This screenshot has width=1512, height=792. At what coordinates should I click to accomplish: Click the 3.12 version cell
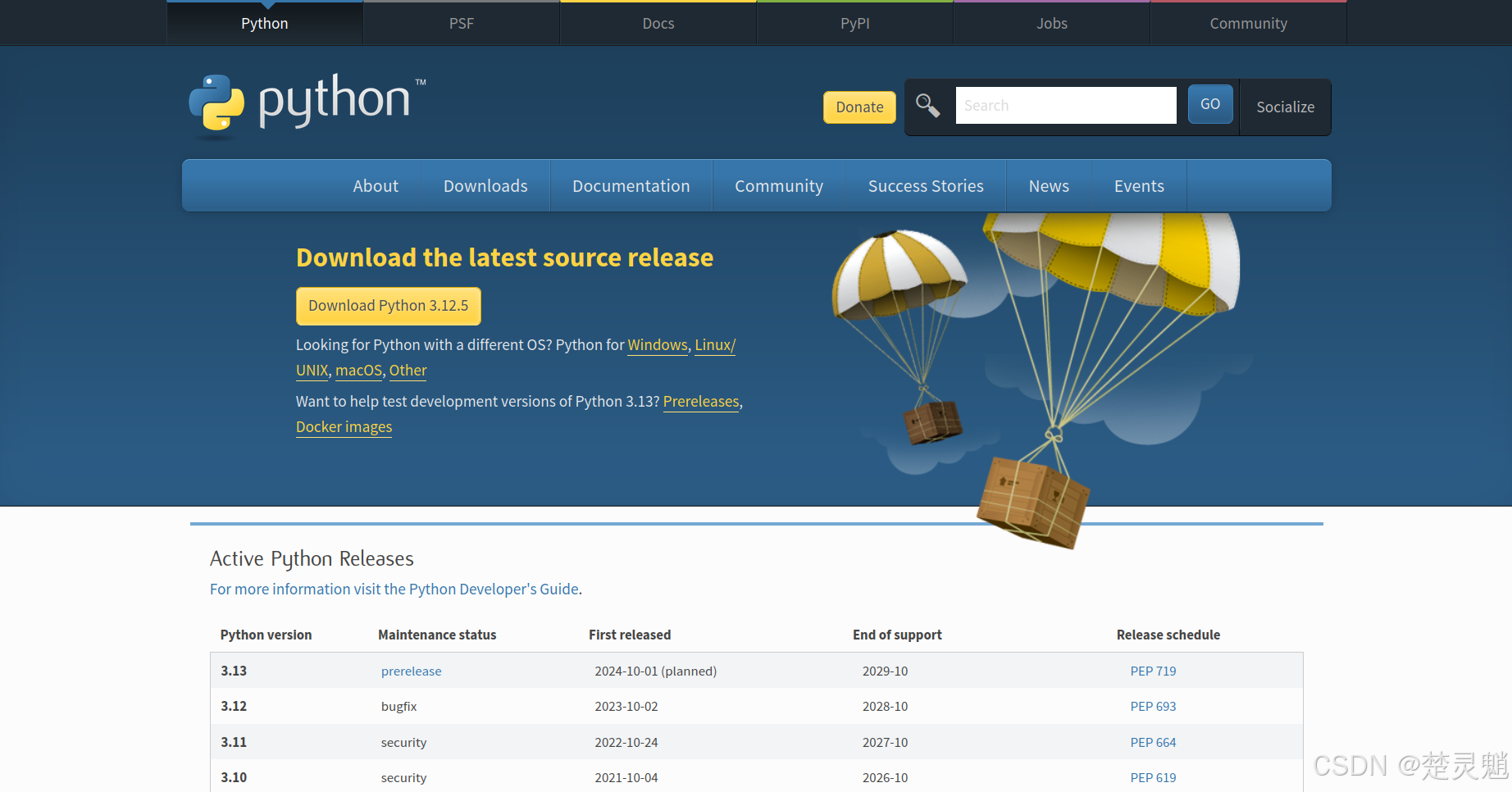coord(234,707)
